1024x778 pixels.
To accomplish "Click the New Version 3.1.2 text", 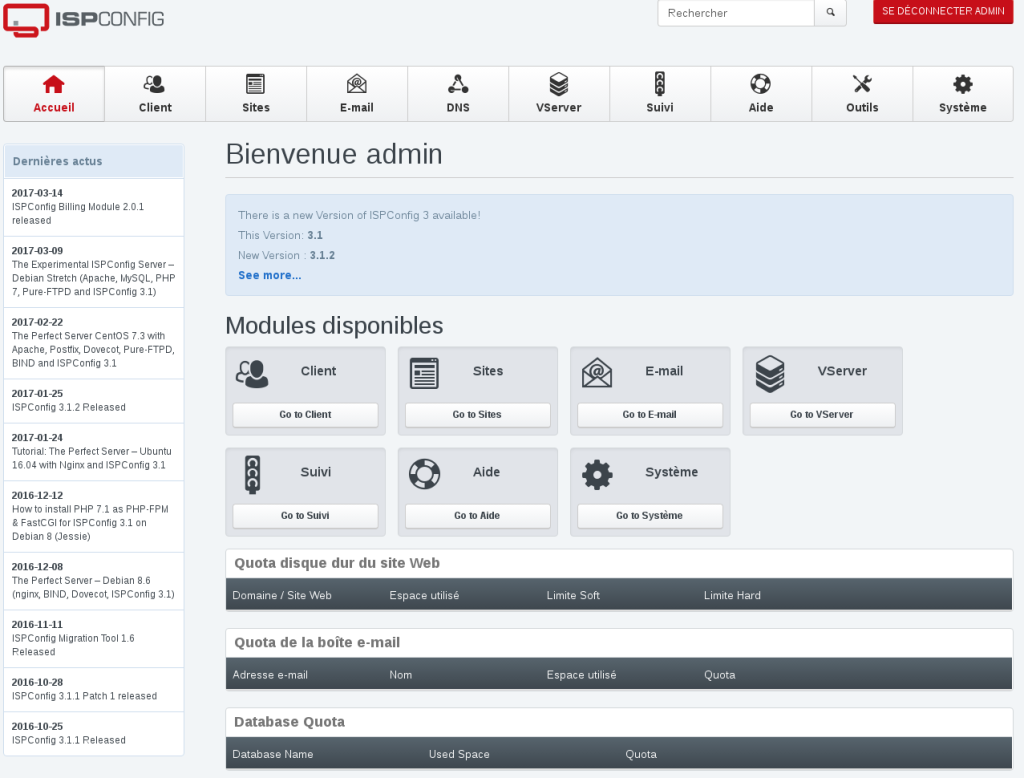I will click(286, 255).
